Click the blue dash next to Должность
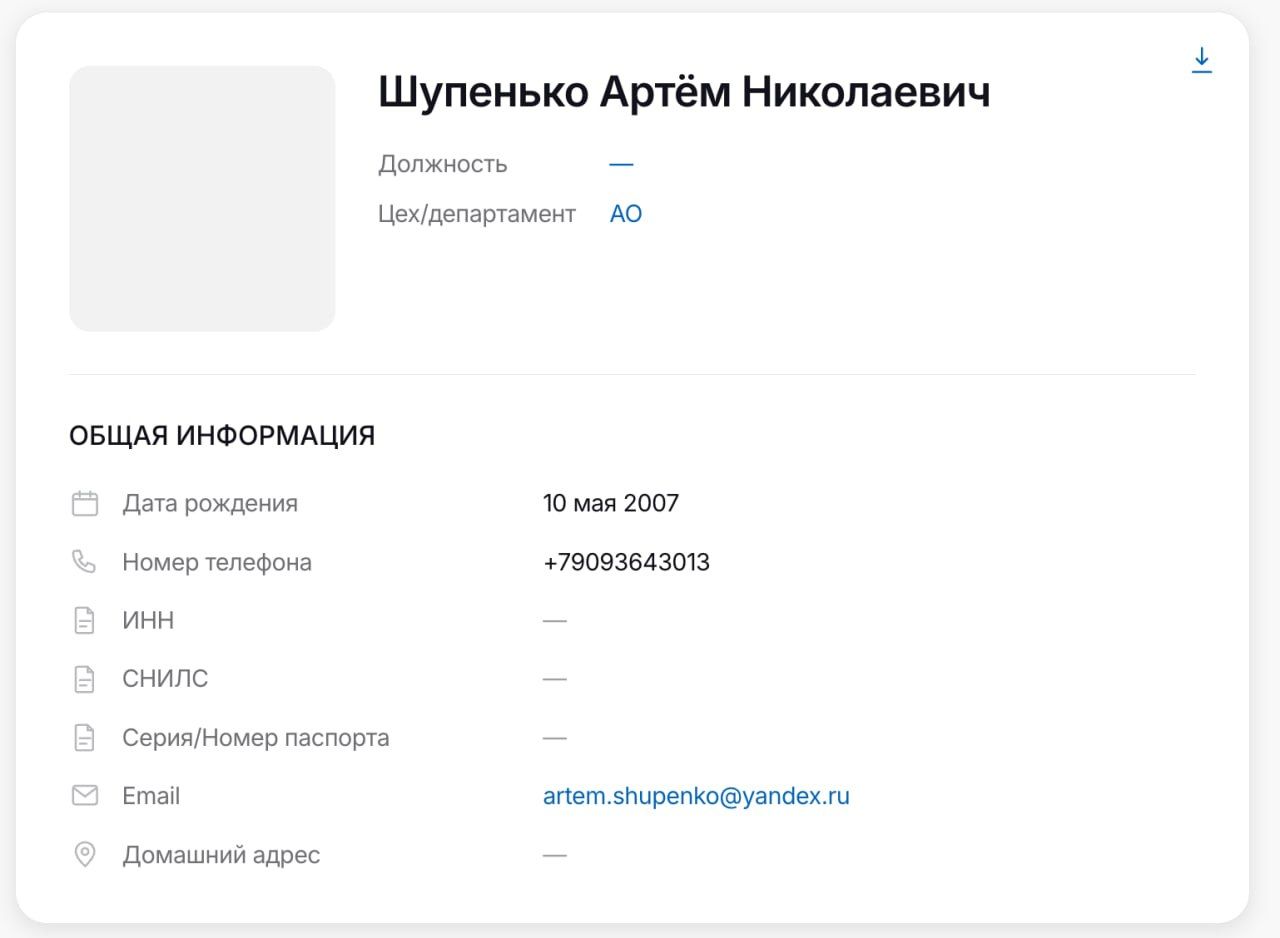The image size is (1280, 938). pos(621,164)
